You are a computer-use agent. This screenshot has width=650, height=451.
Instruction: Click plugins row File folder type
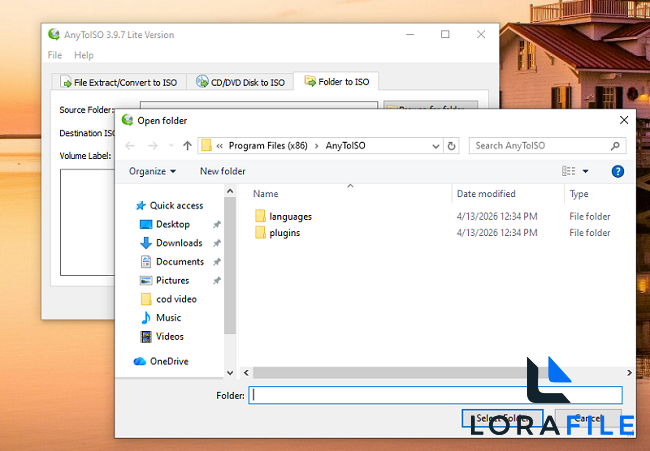tap(589, 233)
